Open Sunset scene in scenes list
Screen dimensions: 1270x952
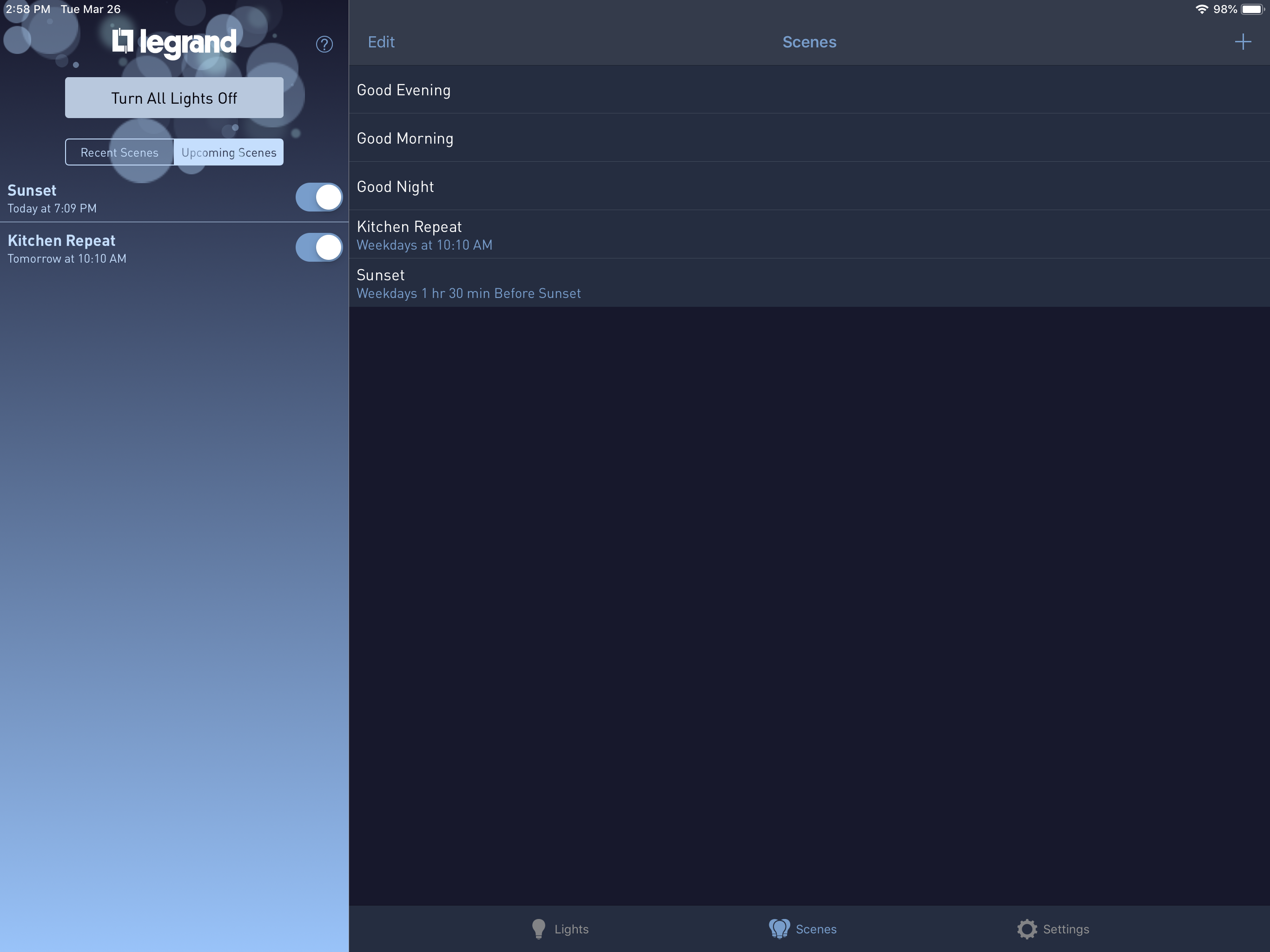coord(809,283)
